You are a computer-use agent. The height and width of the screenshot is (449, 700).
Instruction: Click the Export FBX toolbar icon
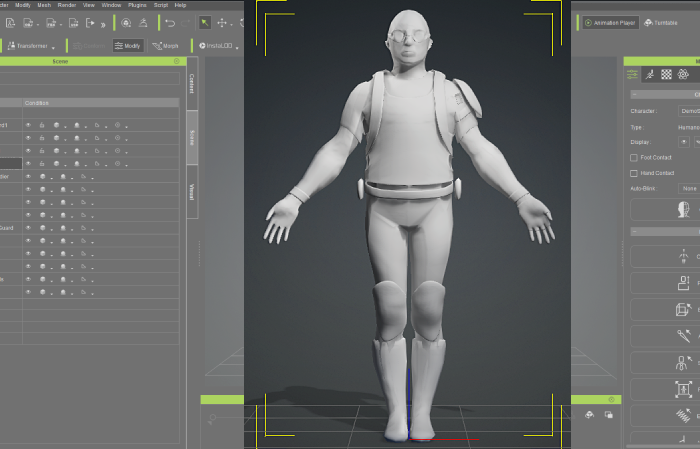pos(51,23)
